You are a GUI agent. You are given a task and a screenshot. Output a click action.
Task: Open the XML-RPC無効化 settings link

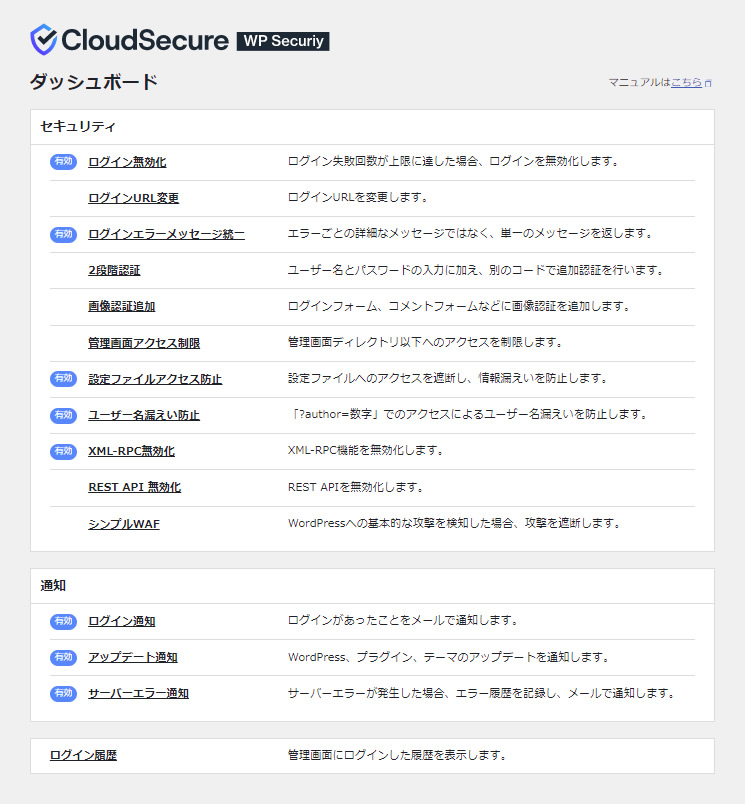coord(131,451)
